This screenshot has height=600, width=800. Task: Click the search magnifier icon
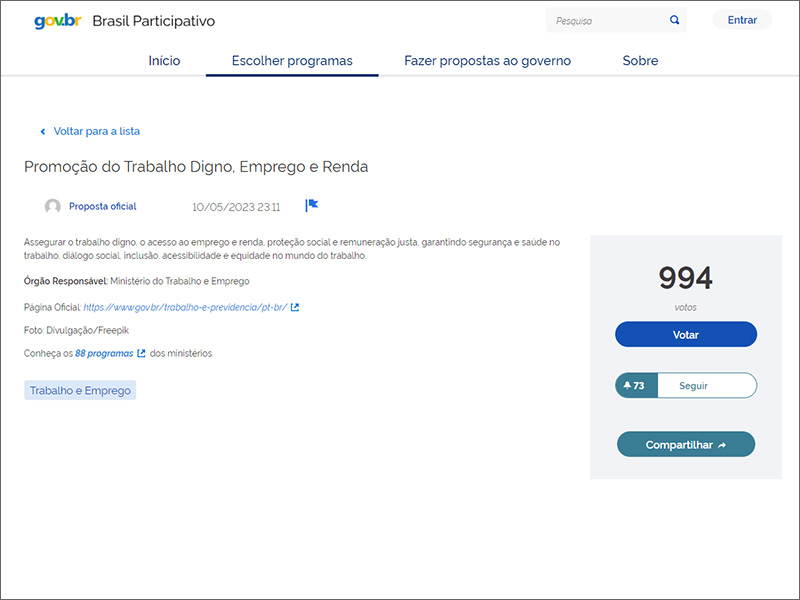(x=675, y=20)
